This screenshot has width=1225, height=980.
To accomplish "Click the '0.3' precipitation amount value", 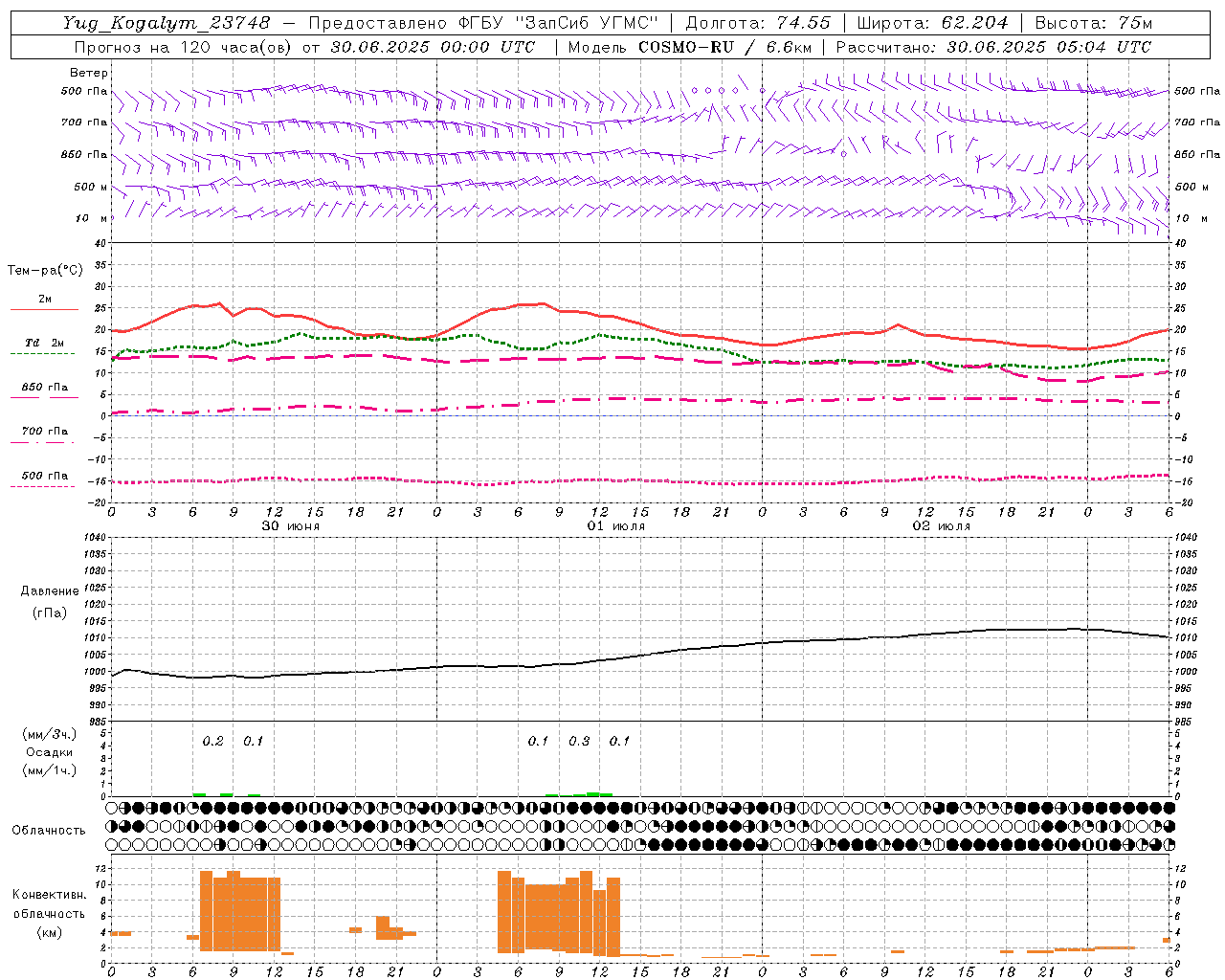I will click(579, 742).
